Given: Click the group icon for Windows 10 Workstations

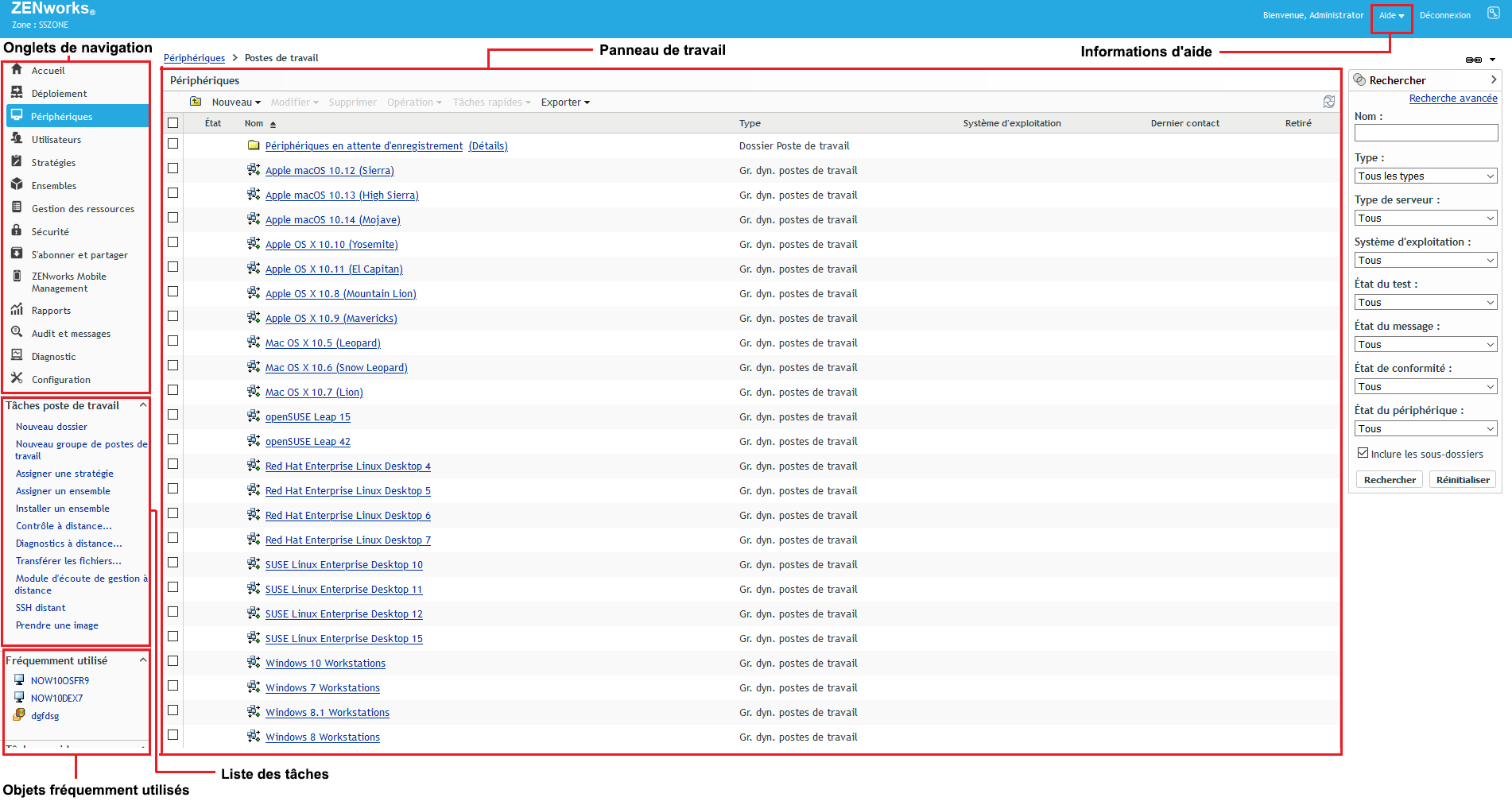Looking at the screenshot, I should pos(254,663).
